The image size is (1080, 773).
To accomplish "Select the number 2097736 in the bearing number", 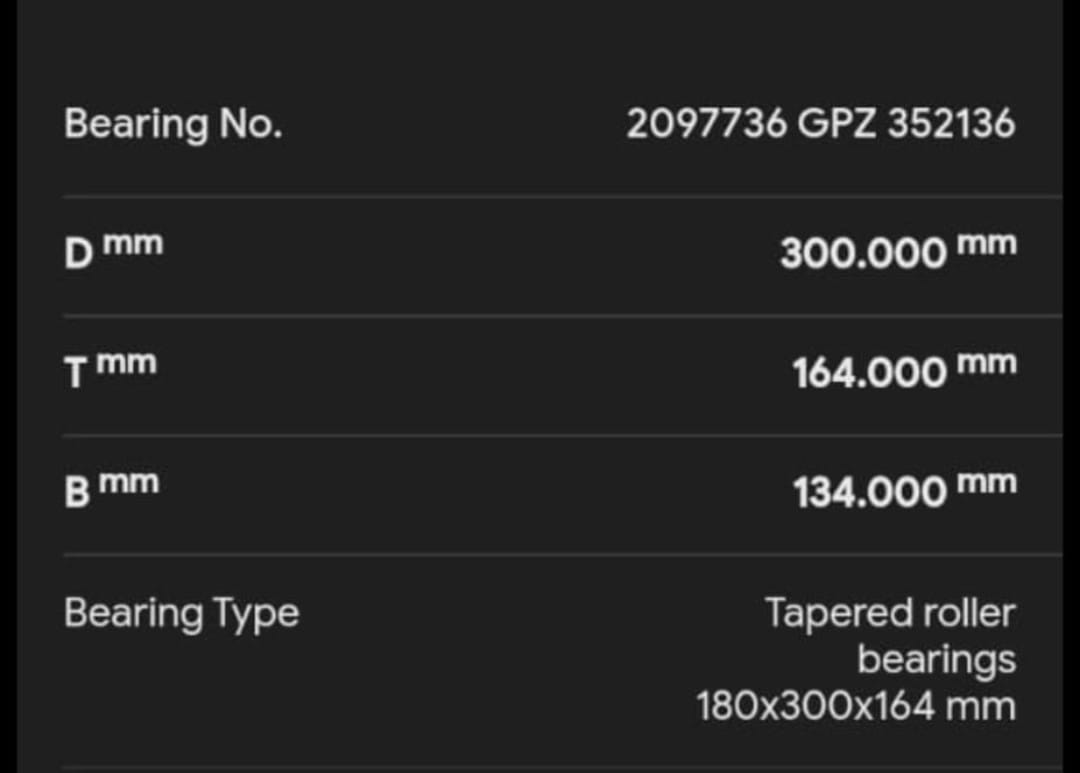I will [x=706, y=124].
